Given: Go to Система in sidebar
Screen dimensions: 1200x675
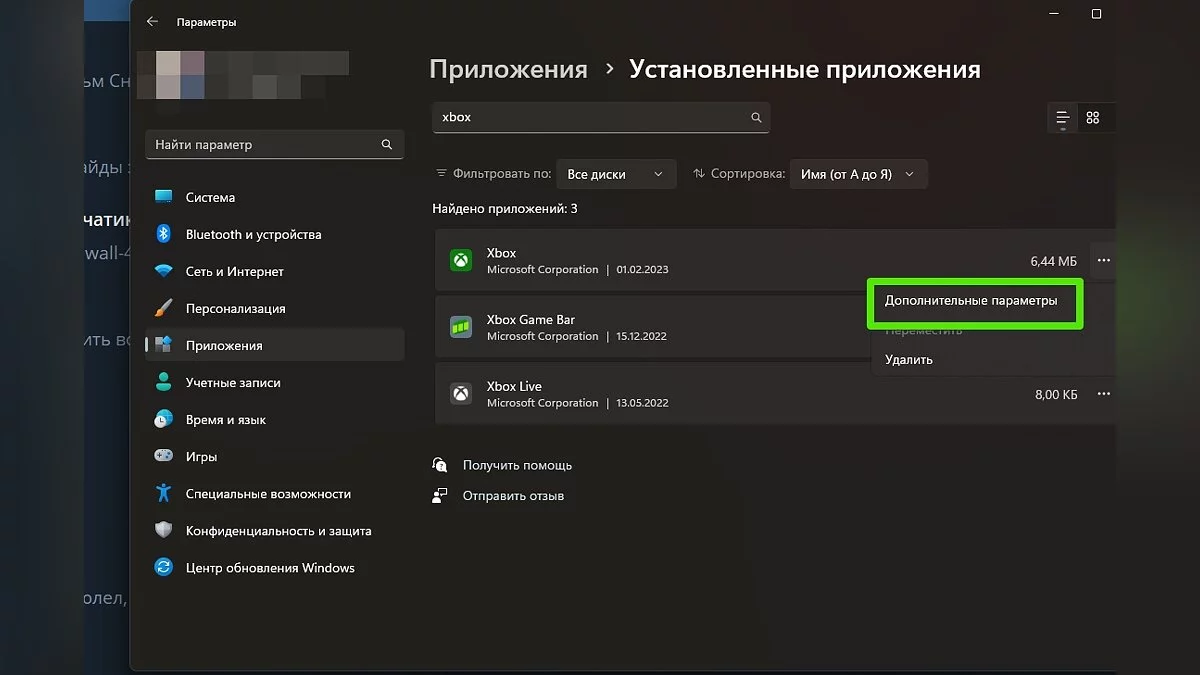Looking at the screenshot, I should [210, 198].
